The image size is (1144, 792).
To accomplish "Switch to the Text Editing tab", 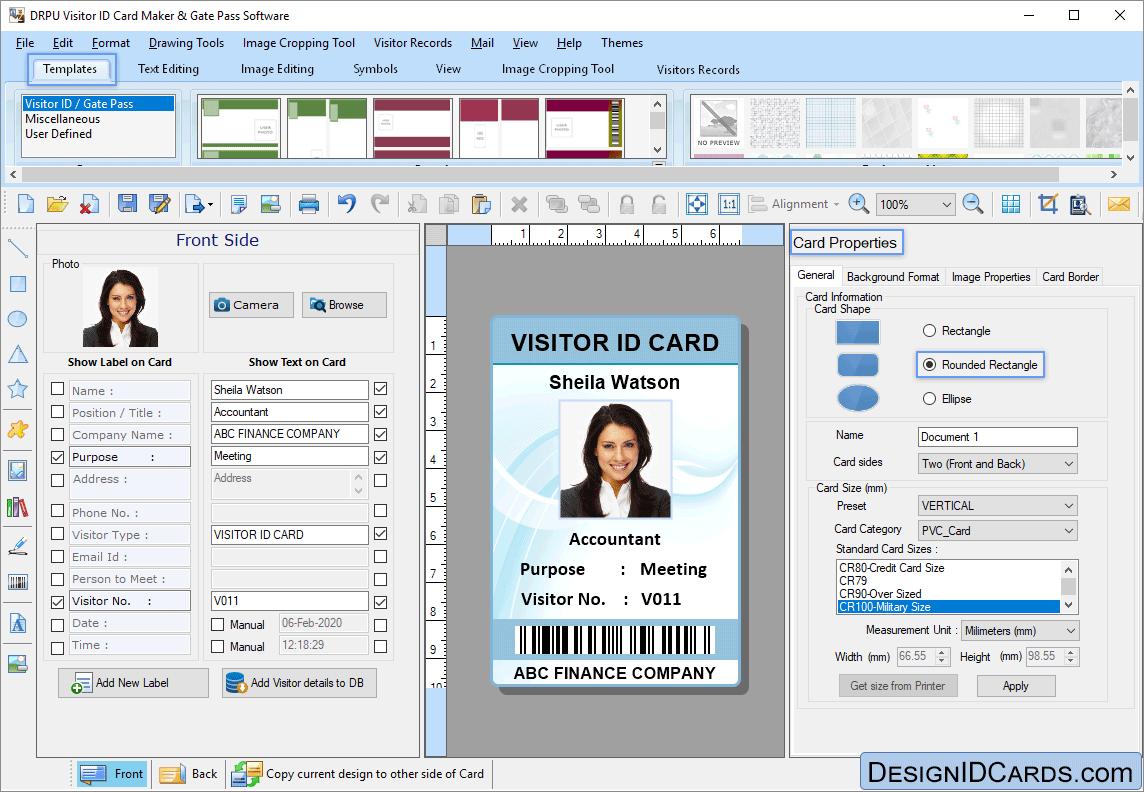I will point(169,69).
